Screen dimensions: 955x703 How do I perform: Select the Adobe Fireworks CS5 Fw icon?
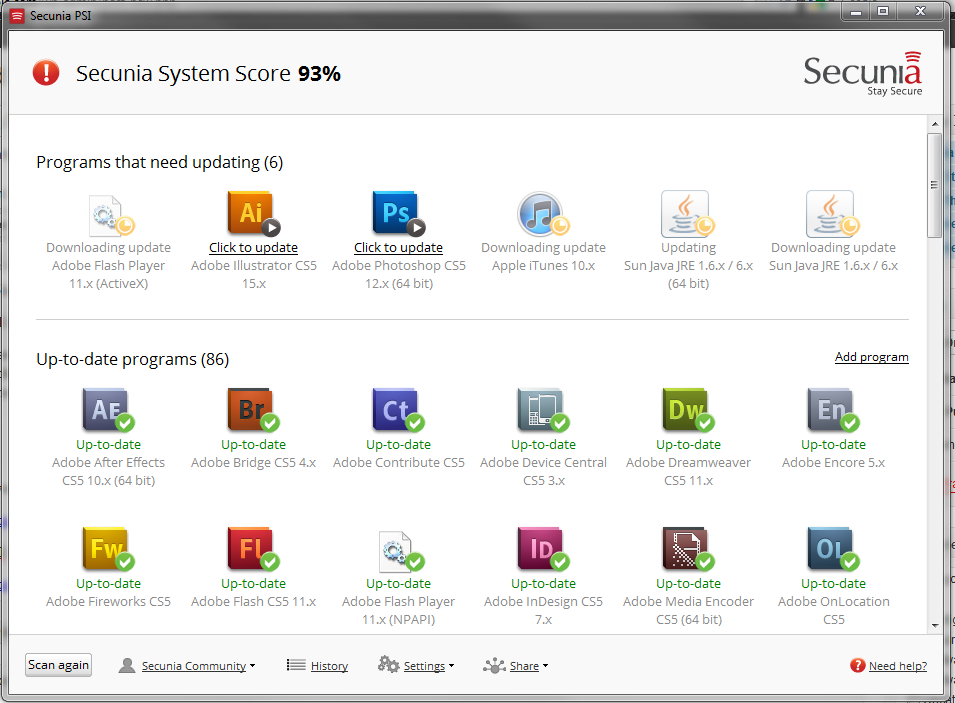pyautogui.click(x=108, y=549)
